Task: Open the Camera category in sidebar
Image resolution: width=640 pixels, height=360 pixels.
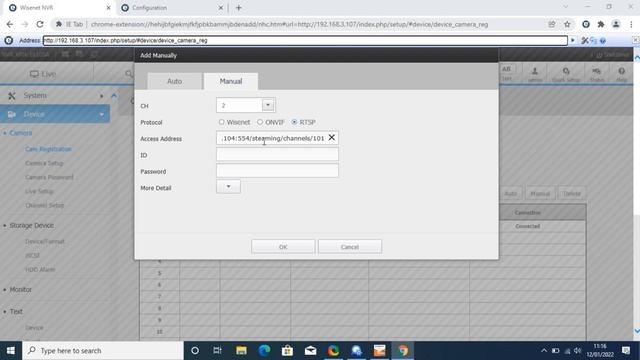Action: 20,133
